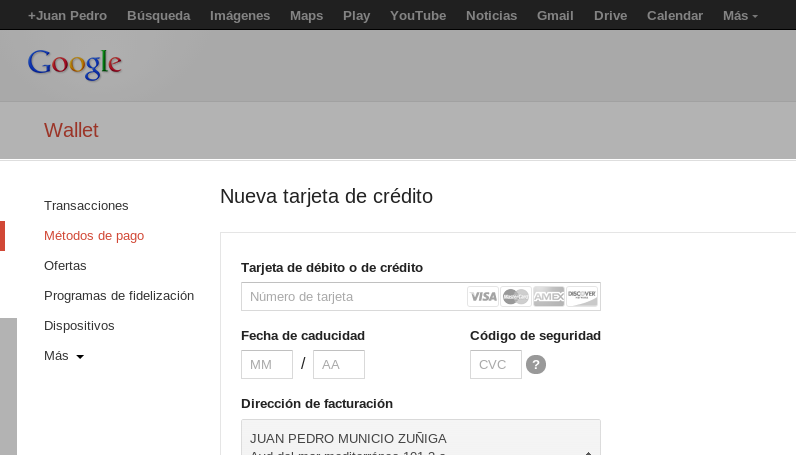
Task: Focus the CVC security code field
Action: tap(496, 365)
